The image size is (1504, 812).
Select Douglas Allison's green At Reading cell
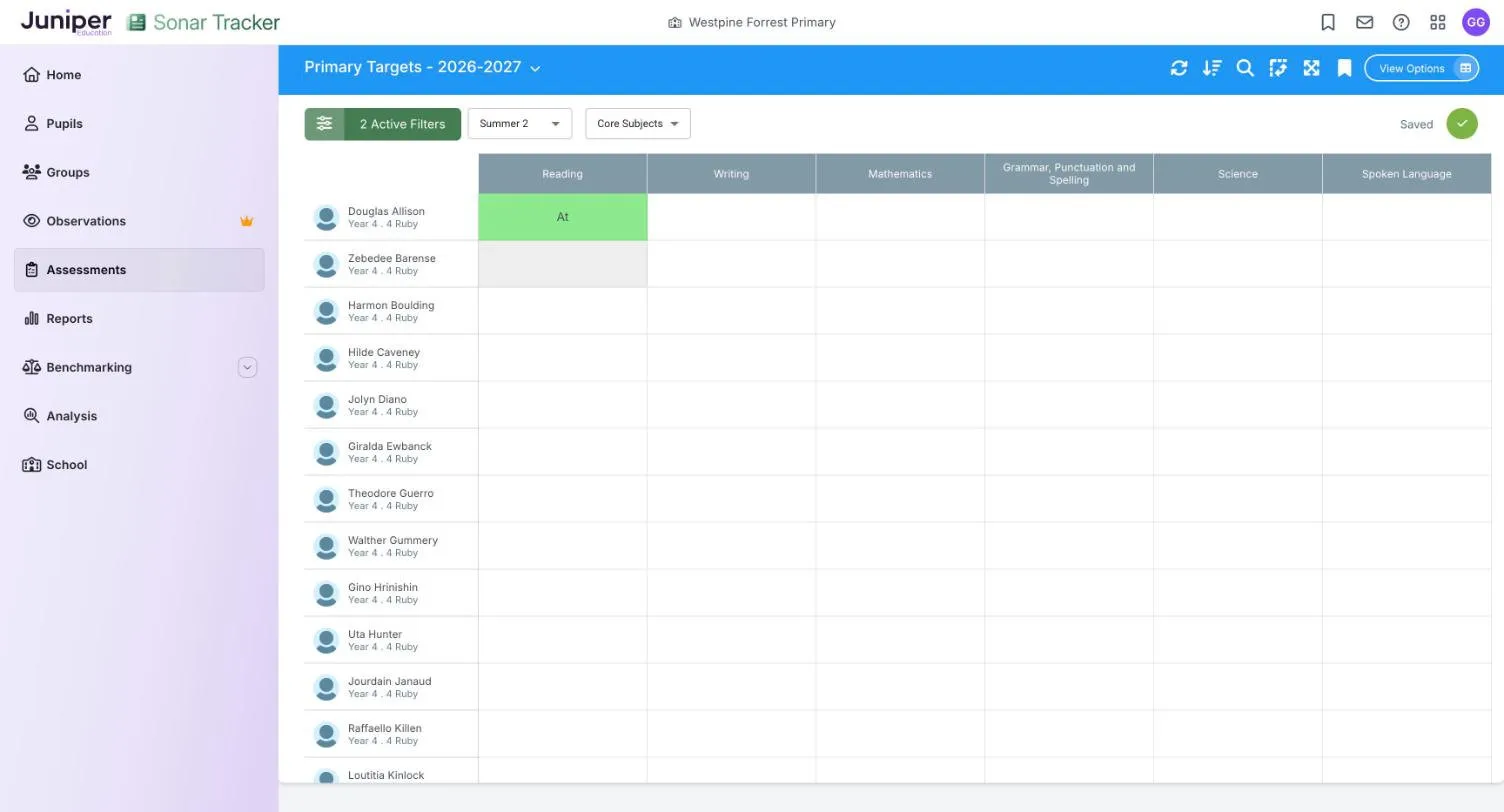tap(563, 217)
